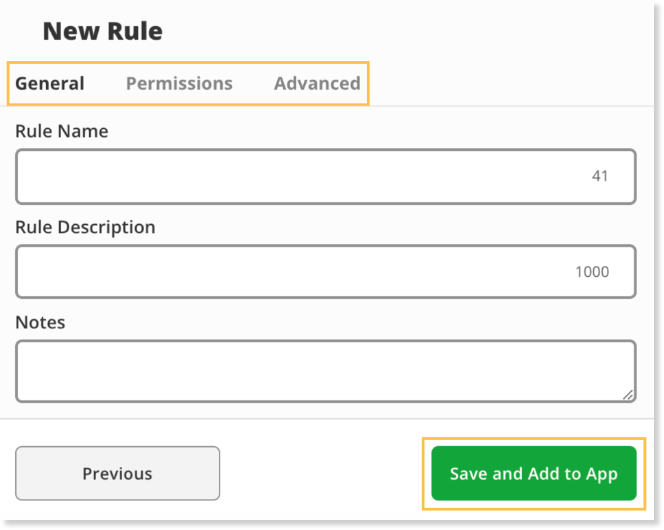Screen dimensions: 664x530
Task: Click the Notes box resize handle
Action: click(628, 395)
